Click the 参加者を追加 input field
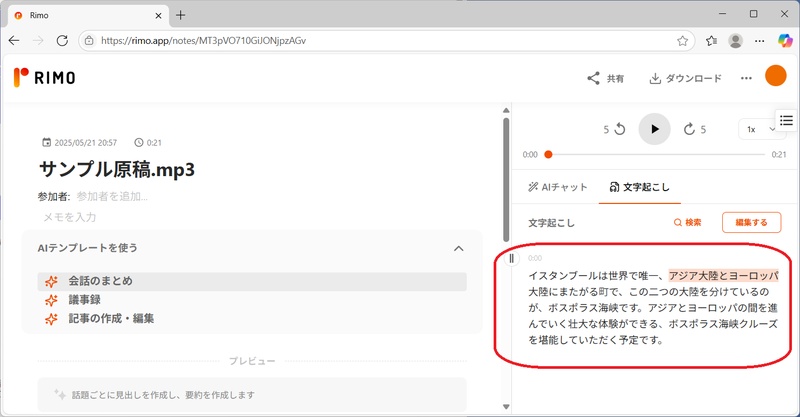Image resolution: width=800 pixels, height=417 pixels. click(x=112, y=197)
